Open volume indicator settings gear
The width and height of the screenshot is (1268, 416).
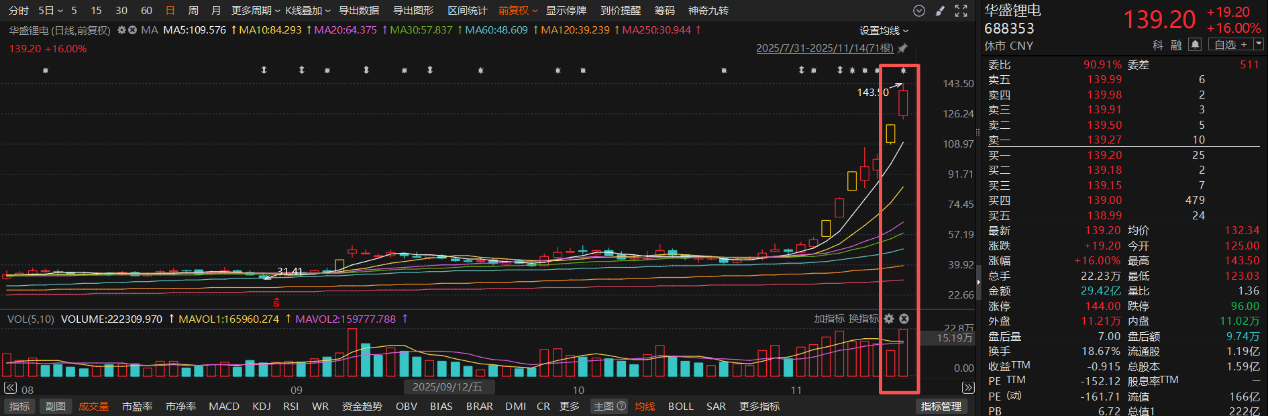(x=887, y=318)
